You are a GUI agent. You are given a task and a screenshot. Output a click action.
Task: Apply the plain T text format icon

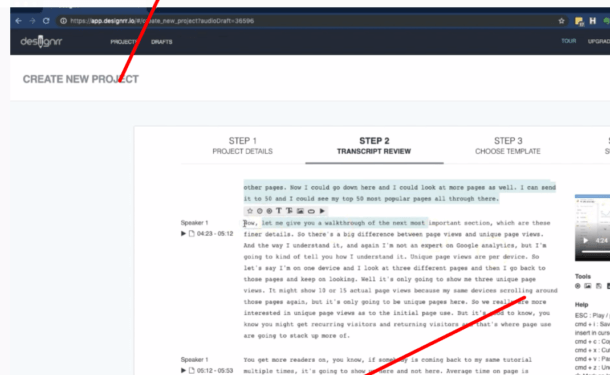point(279,211)
